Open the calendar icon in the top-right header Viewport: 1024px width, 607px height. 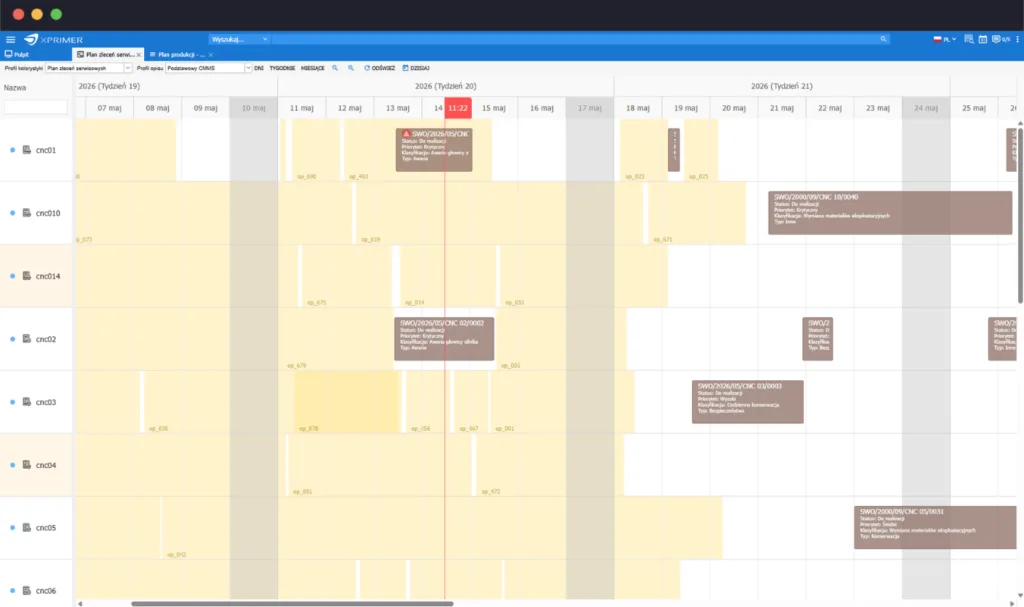(x=982, y=39)
